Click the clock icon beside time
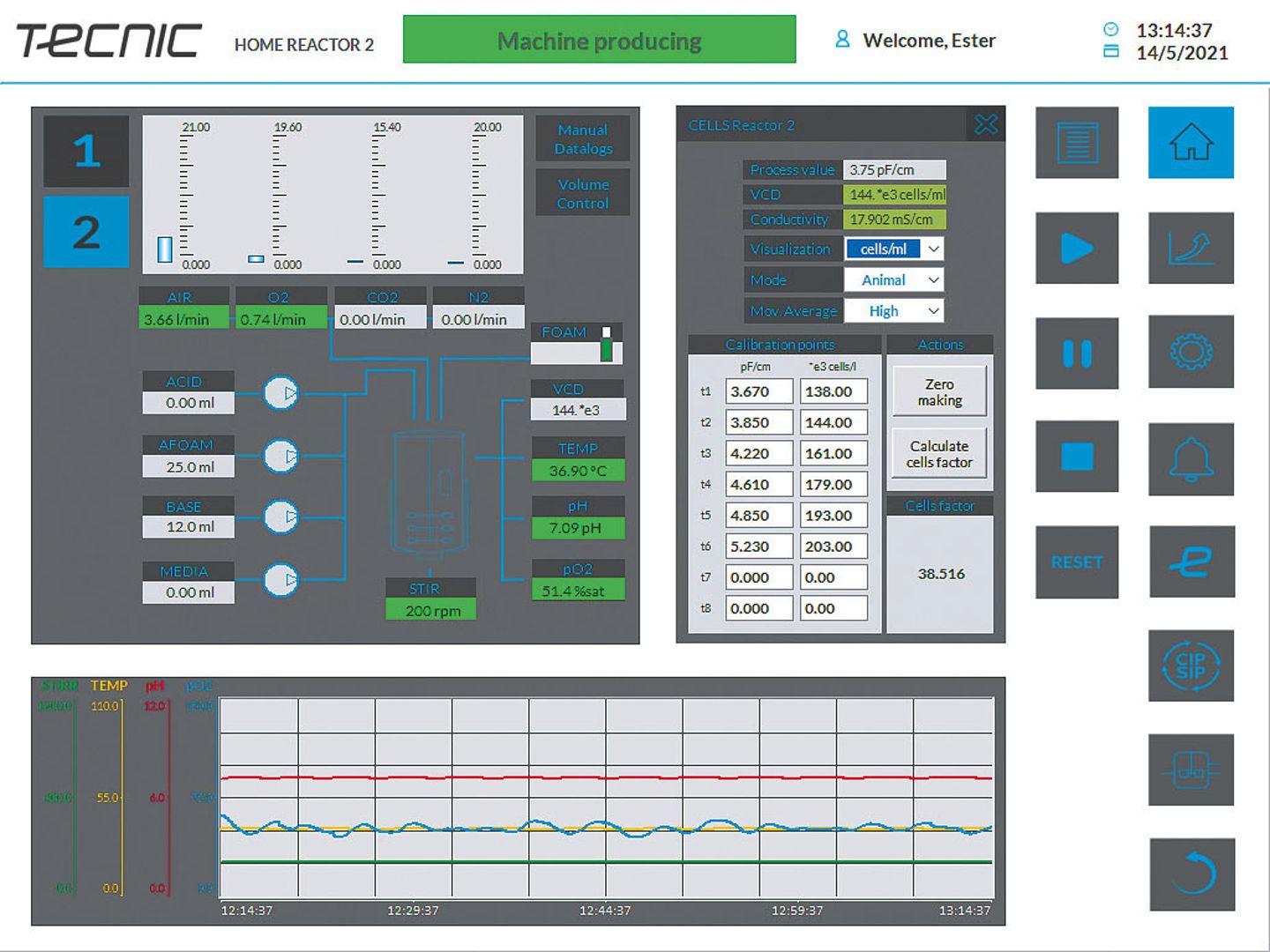The image size is (1270, 952). pyautogui.click(x=1111, y=29)
